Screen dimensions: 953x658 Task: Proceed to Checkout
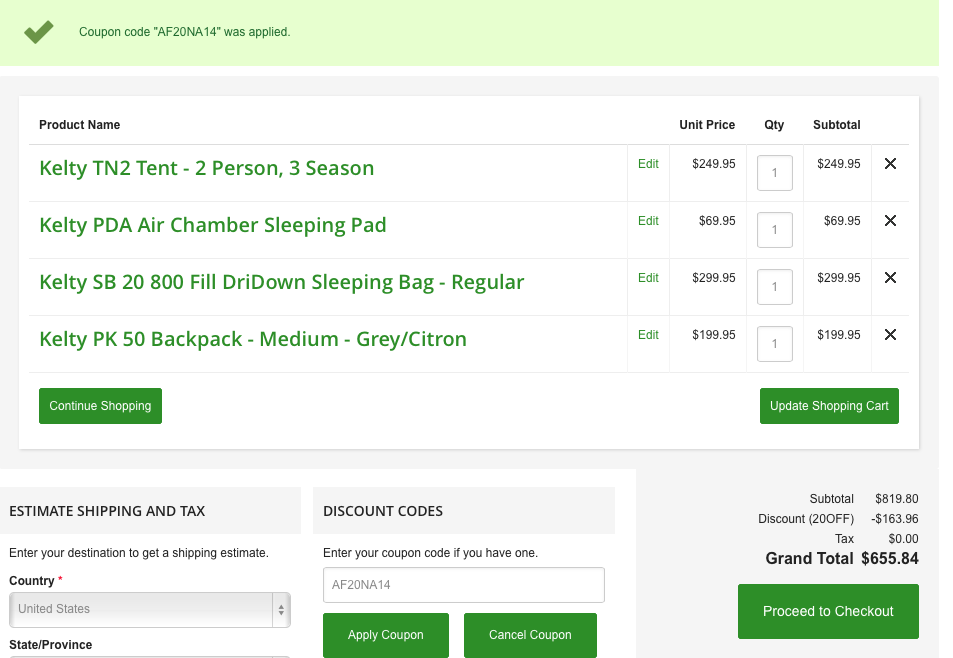click(x=828, y=611)
